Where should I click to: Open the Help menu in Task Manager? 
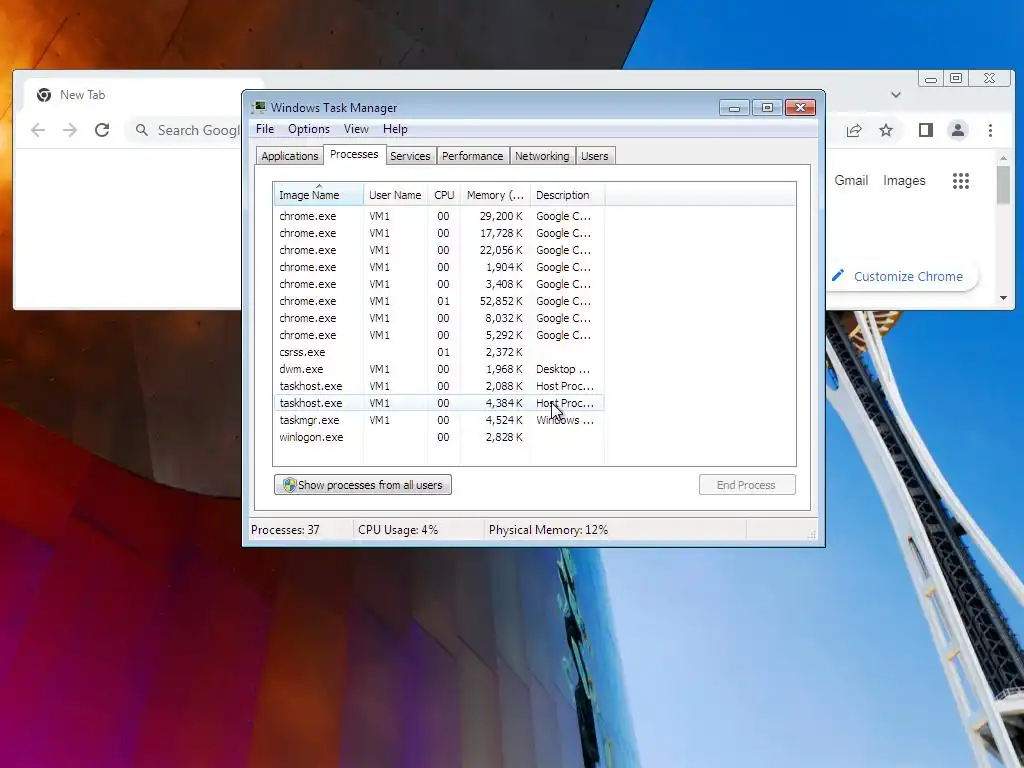tap(394, 129)
